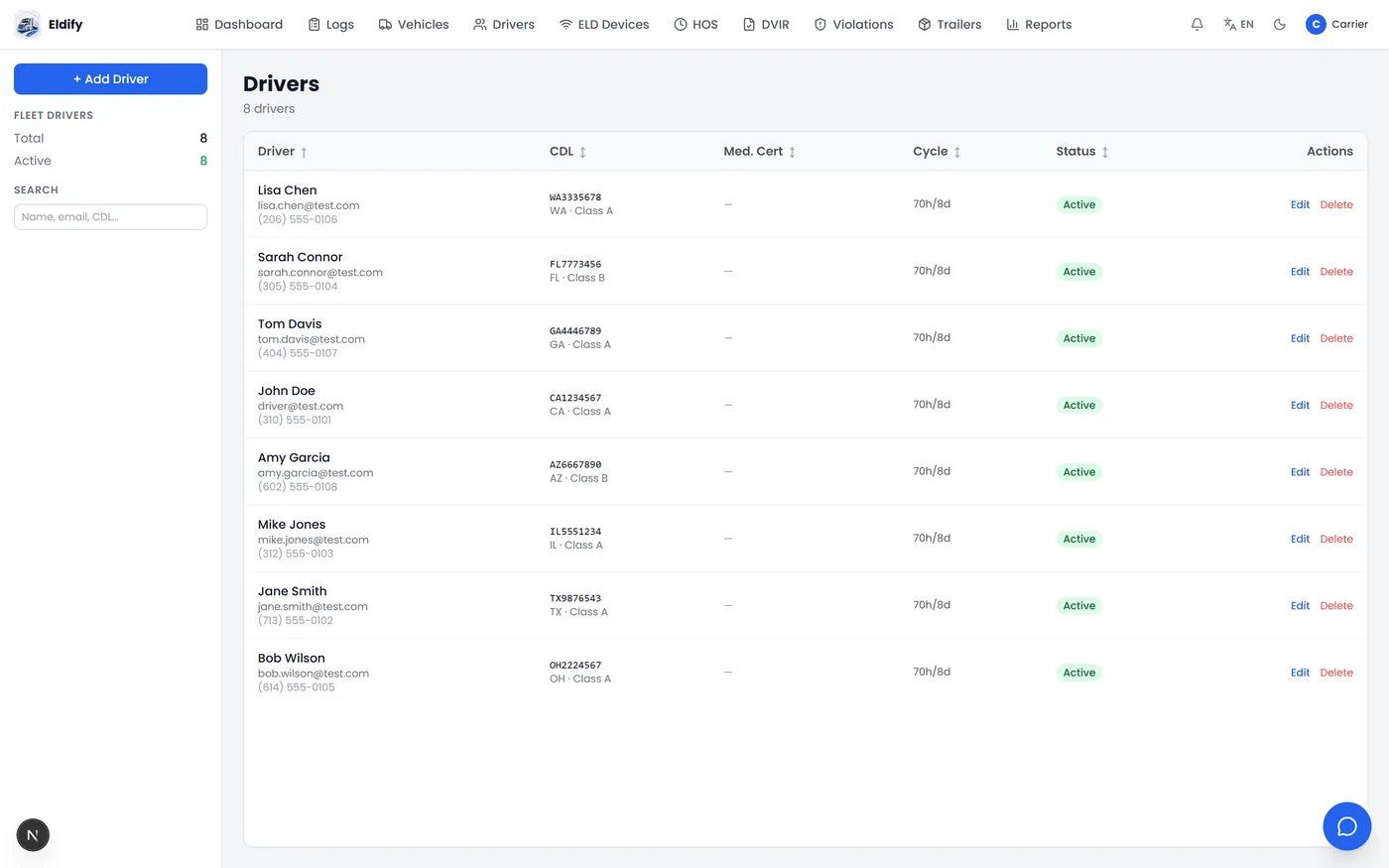Viewport: 1389px width, 868px height.
Task: Click the Eldify truck logo icon
Action: [28, 25]
